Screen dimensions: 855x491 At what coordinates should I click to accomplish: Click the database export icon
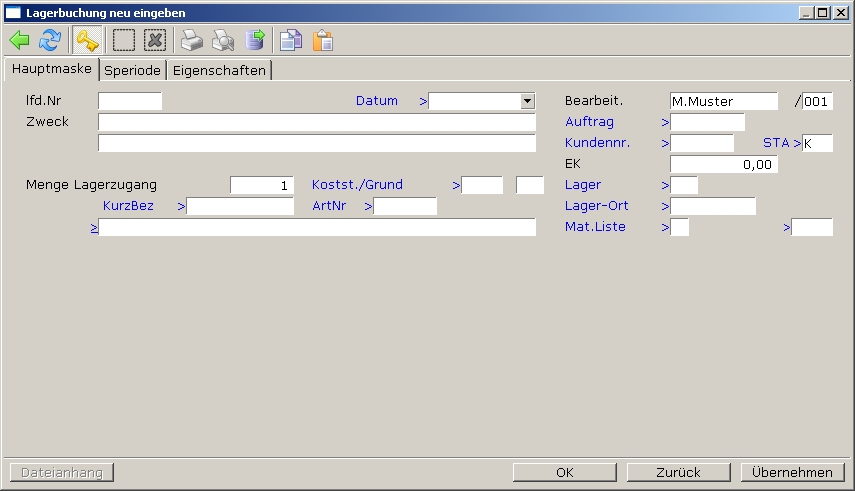click(255, 40)
